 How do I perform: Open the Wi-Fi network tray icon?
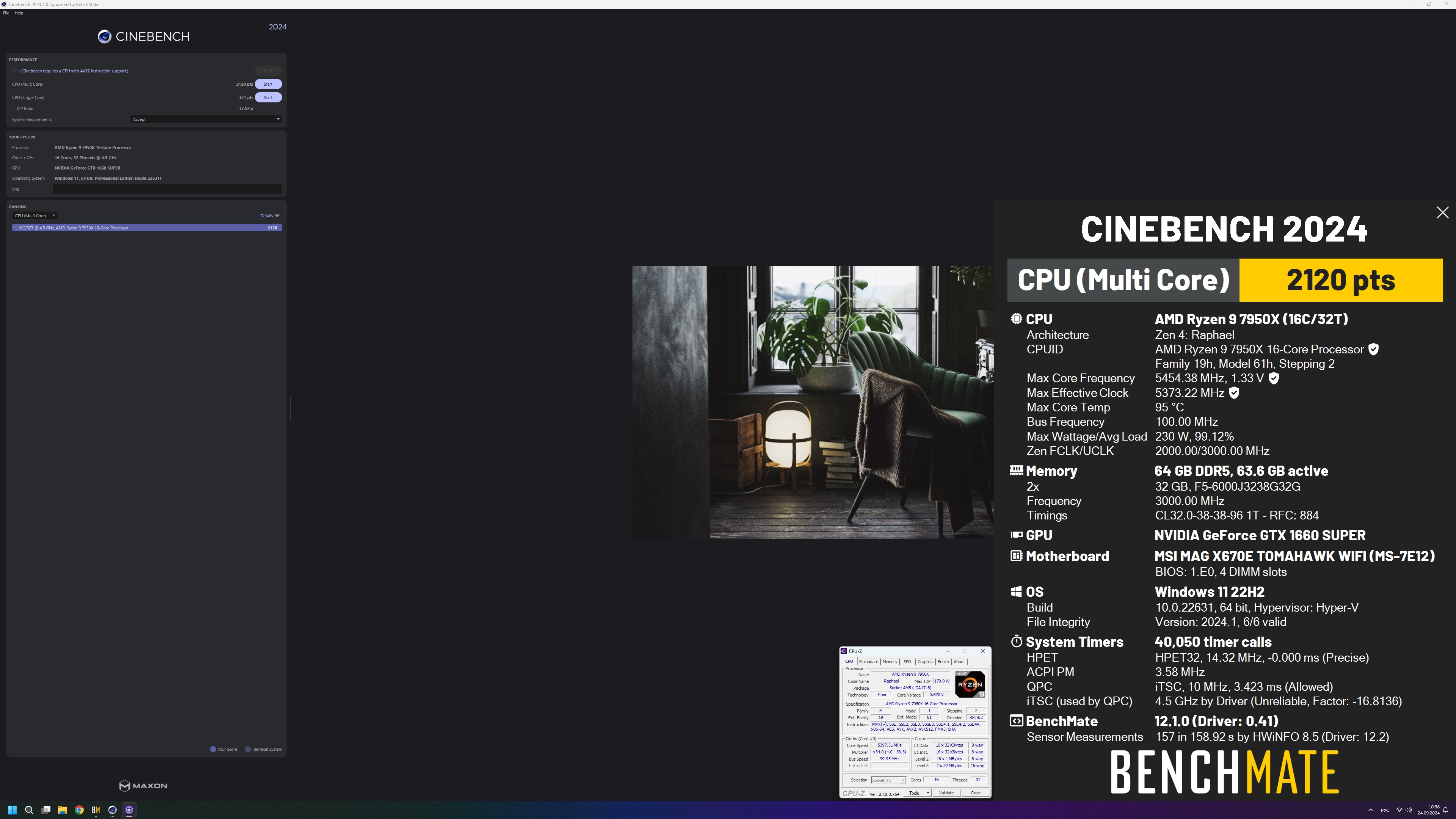tap(1400, 810)
